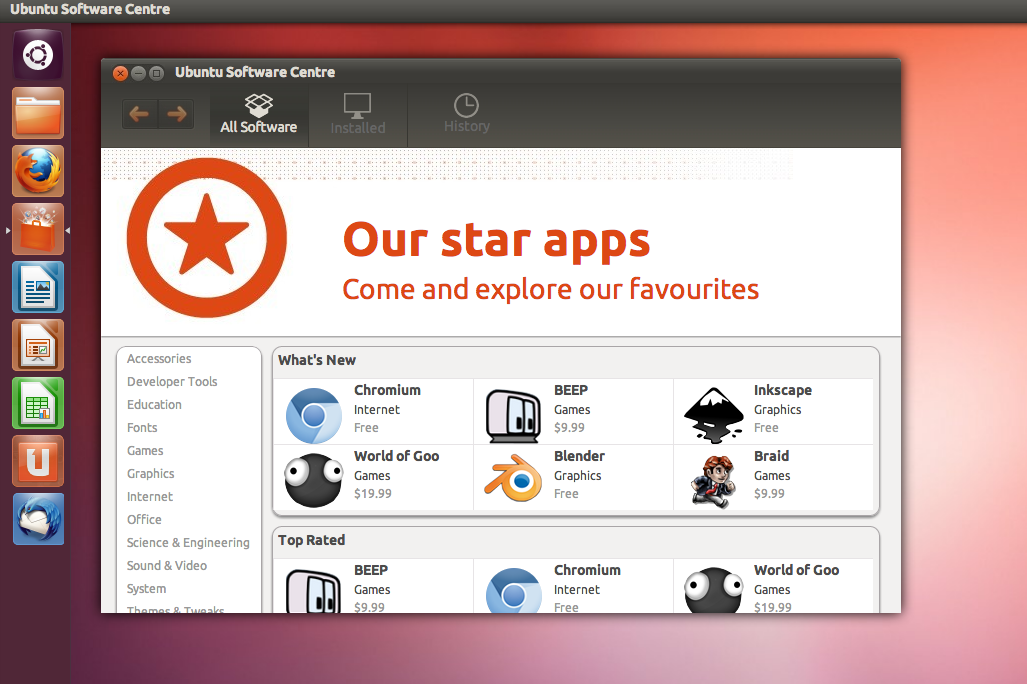The height and width of the screenshot is (684, 1027).
Task: Click the Inkscape app icon
Action: 713,415
